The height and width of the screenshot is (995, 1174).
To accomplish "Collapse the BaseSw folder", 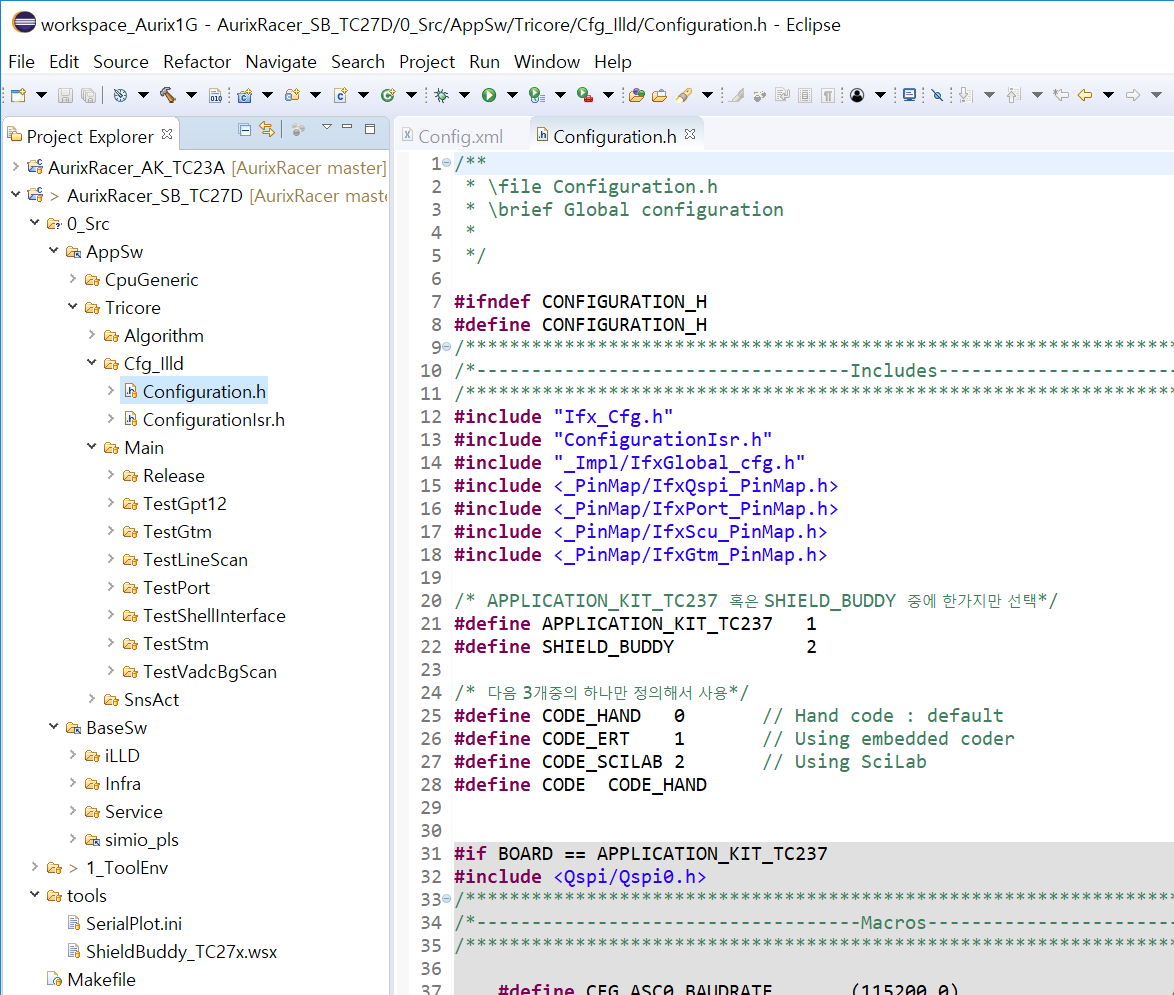I will click(53, 726).
